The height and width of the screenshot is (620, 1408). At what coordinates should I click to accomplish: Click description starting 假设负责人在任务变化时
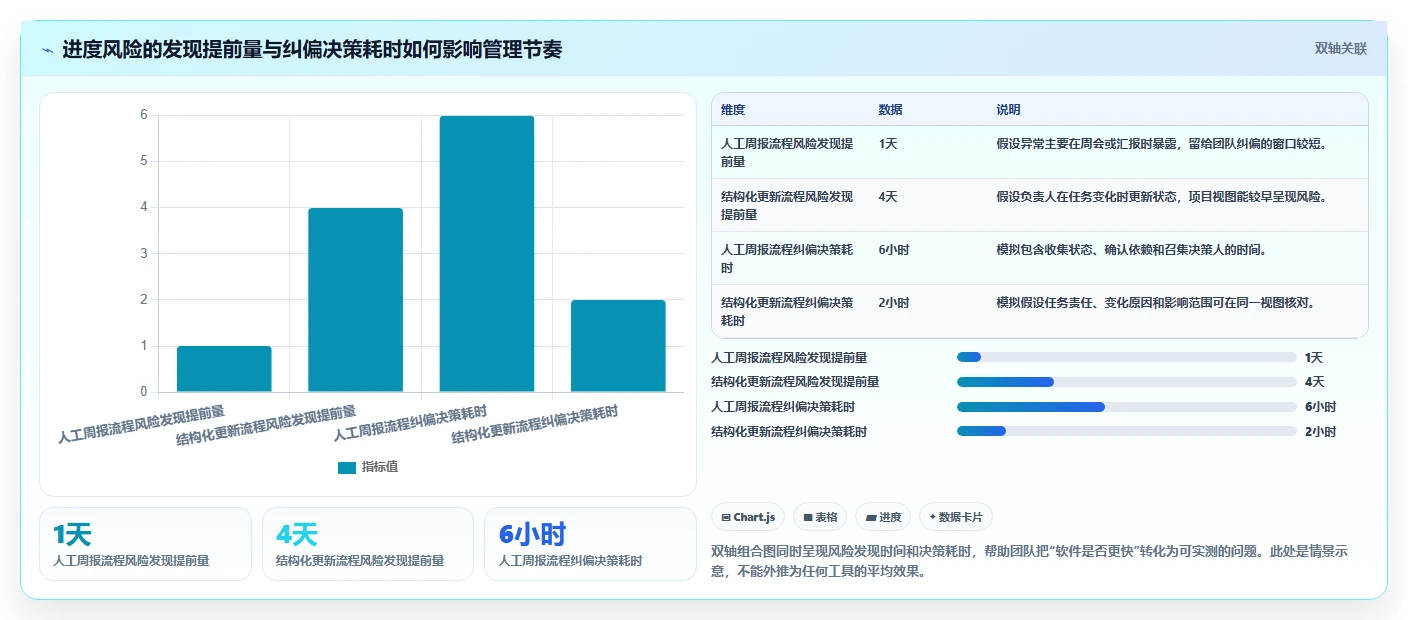coord(1162,197)
